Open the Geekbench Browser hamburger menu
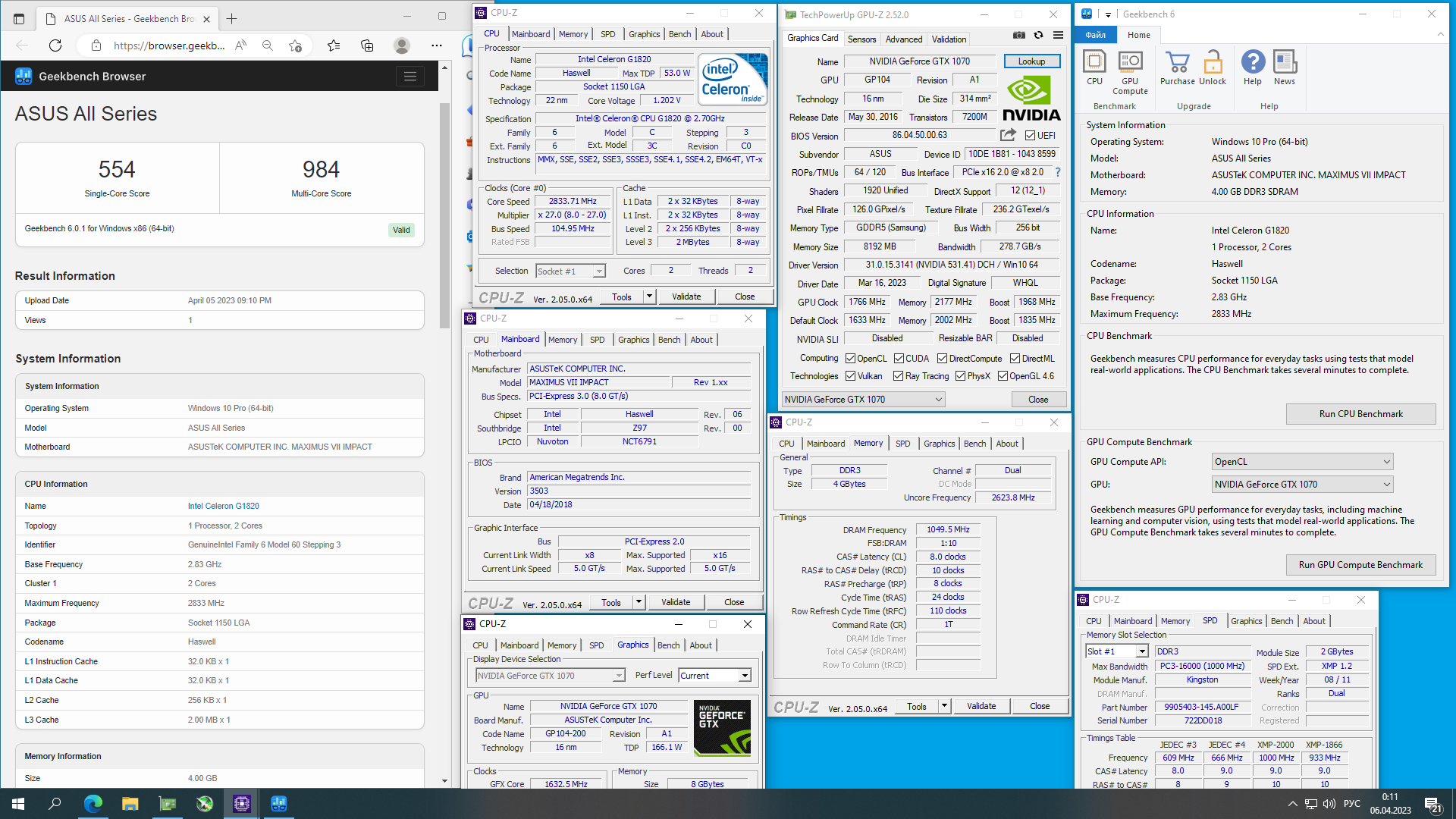Screen dimensions: 1456x819 click(x=410, y=76)
